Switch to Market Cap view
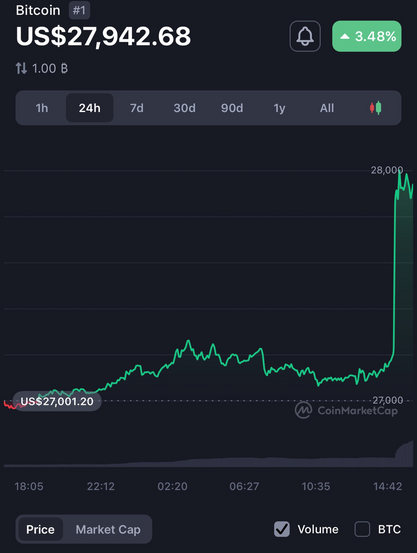 pyautogui.click(x=108, y=529)
